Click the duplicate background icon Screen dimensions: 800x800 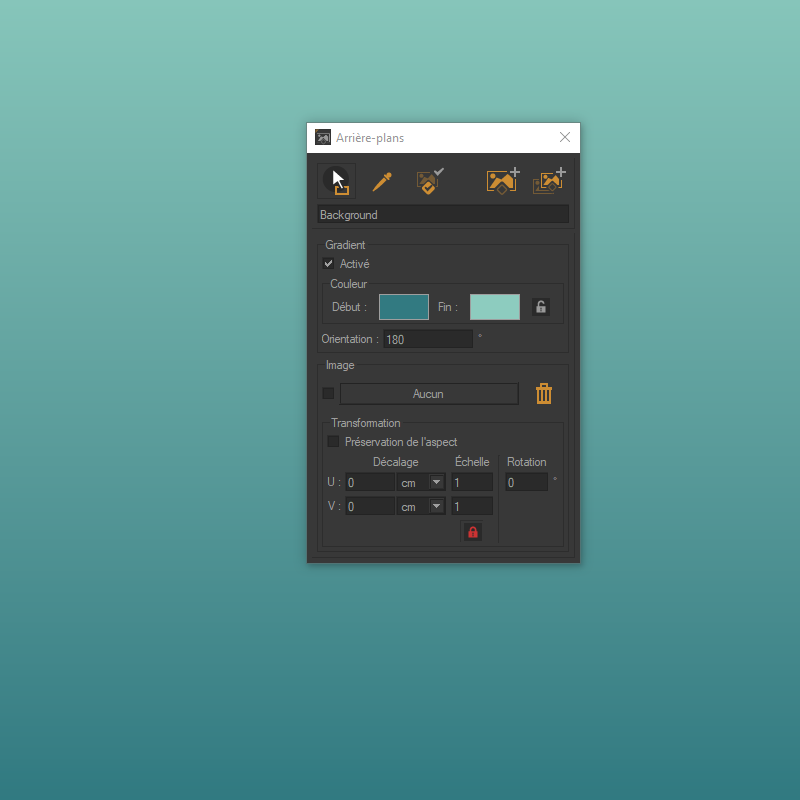(549, 181)
